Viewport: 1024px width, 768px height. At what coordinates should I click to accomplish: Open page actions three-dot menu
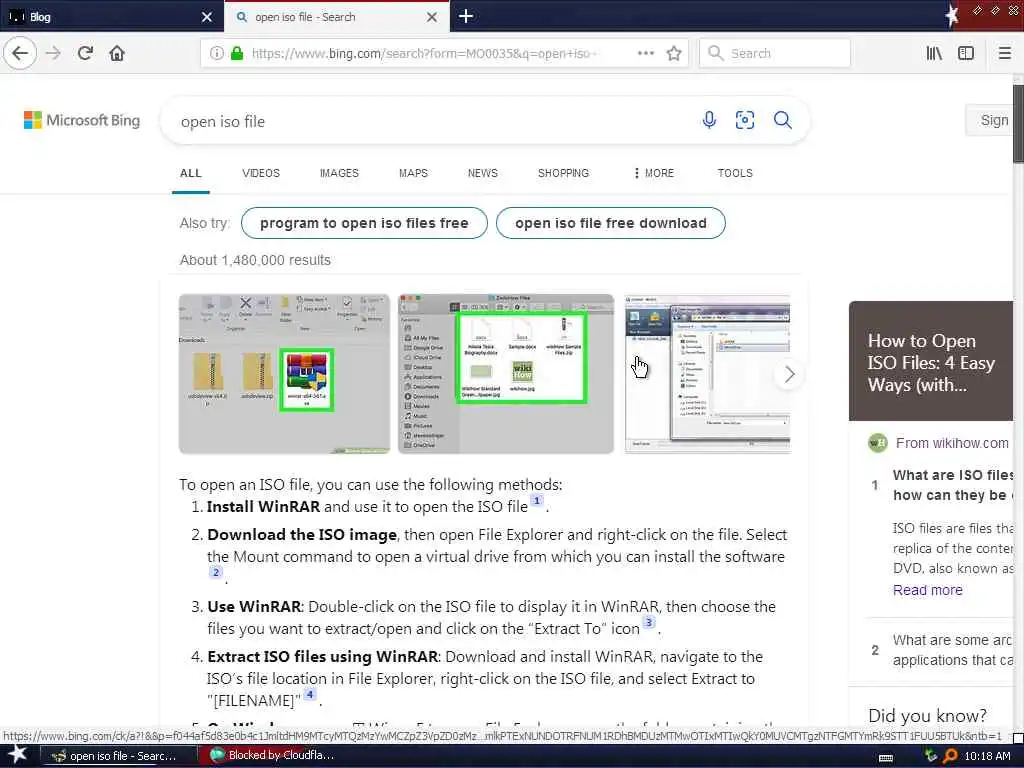[x=645, y=54]
